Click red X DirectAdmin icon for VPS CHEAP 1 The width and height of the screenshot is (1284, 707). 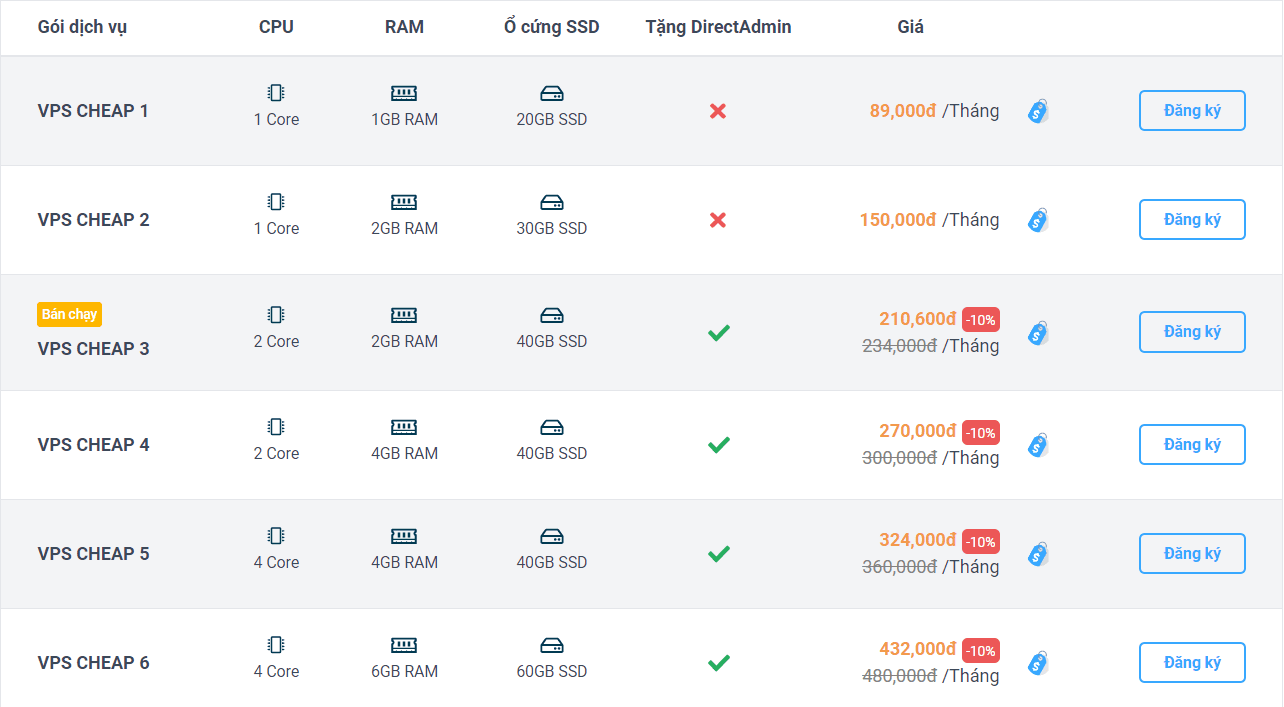pyautogui.click(x=718, y=111)
